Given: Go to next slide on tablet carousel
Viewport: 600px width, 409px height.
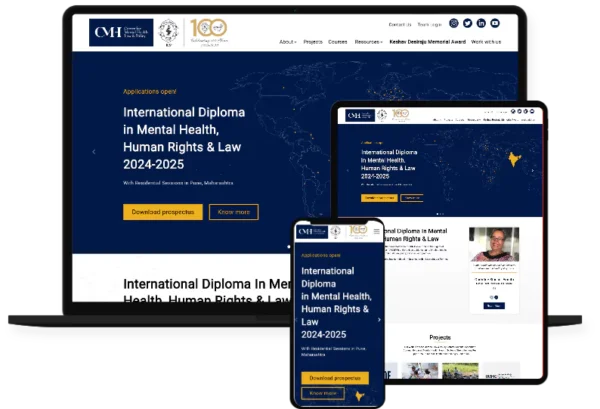Looking at the screenshot, I should click(x=533, y=171).
